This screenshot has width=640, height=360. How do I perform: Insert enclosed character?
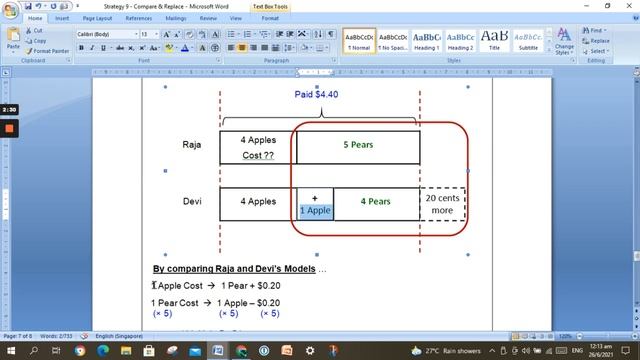pos(215,48)
